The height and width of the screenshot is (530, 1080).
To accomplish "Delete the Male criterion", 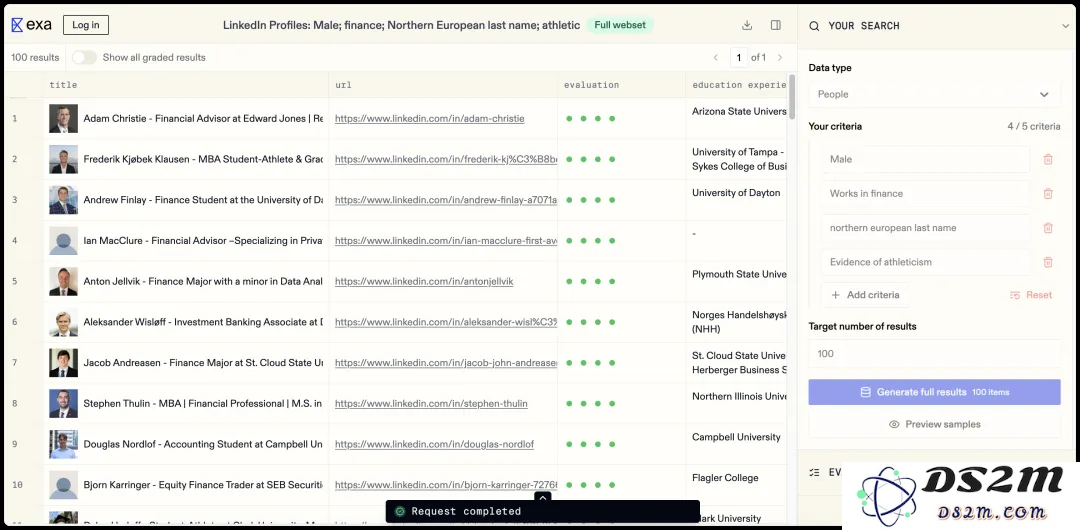I will (x=1048, y=159).
